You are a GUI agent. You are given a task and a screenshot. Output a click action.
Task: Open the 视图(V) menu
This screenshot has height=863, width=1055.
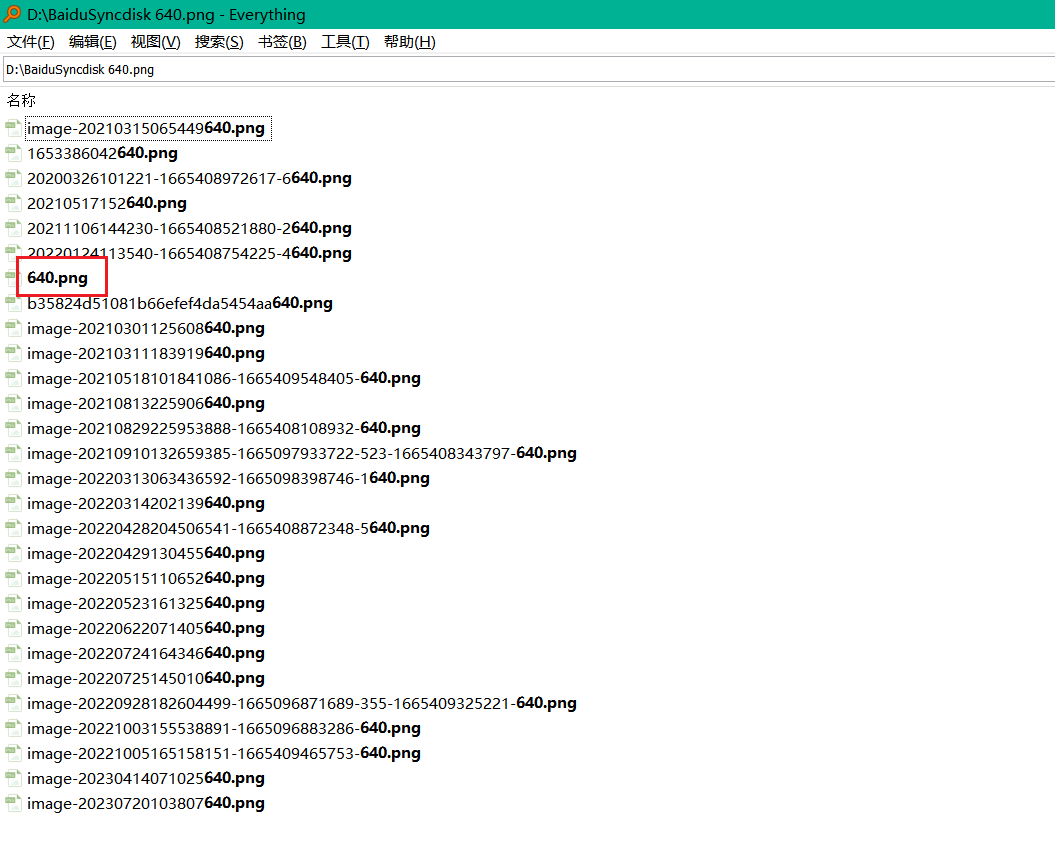point(155,42)
